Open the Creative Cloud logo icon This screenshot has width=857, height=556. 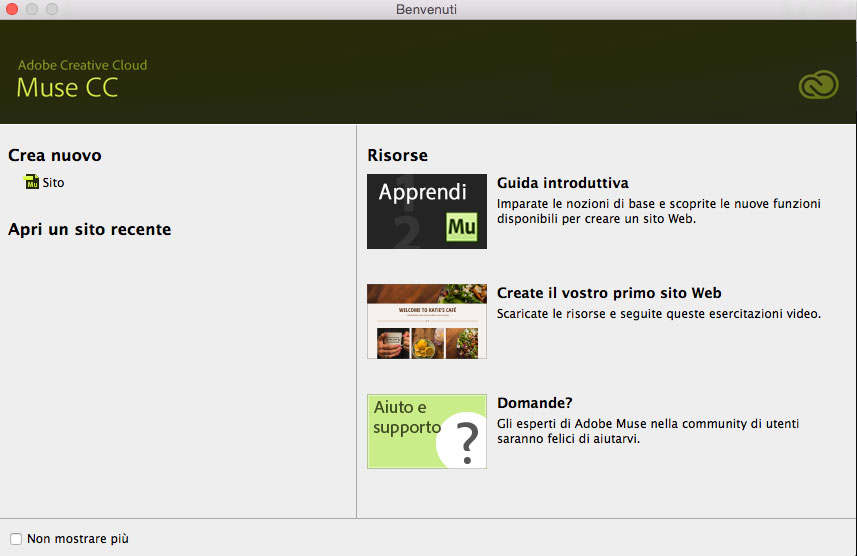(x=818, y=85)
